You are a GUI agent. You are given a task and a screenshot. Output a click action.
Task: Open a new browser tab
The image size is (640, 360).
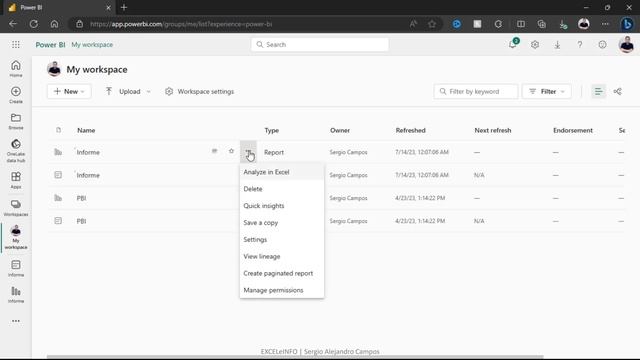tap(124, 7)
